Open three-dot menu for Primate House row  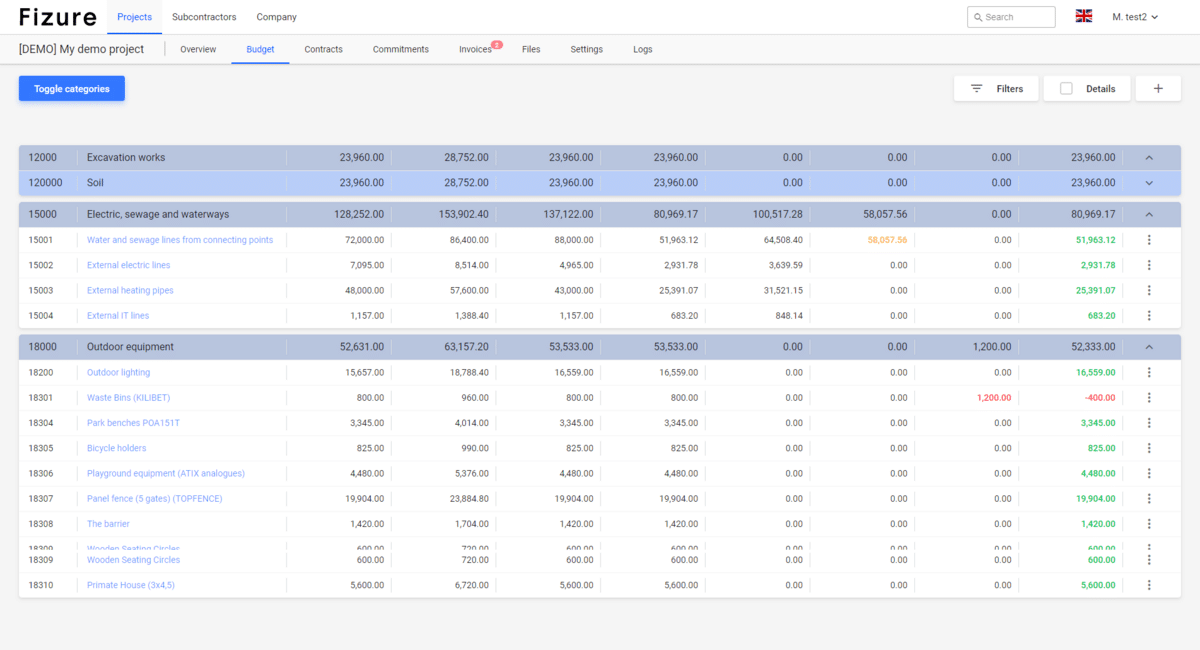click(x=1149, y=585)
